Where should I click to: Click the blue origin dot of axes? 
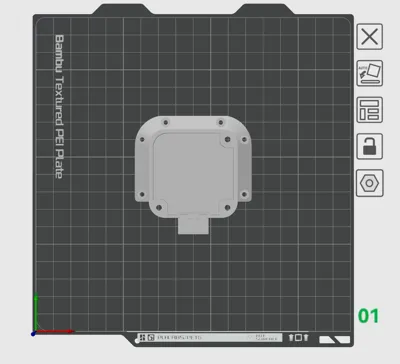[33, 334]
